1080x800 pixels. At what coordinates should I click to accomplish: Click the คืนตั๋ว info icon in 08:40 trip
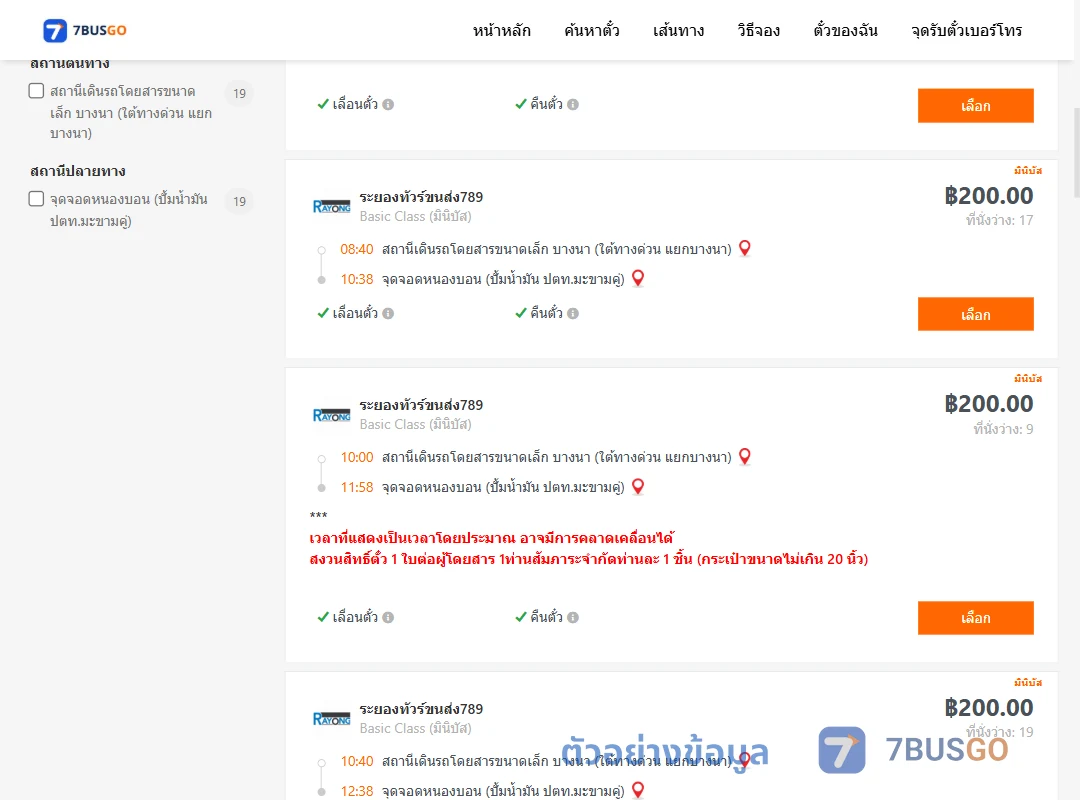(573, 314)
